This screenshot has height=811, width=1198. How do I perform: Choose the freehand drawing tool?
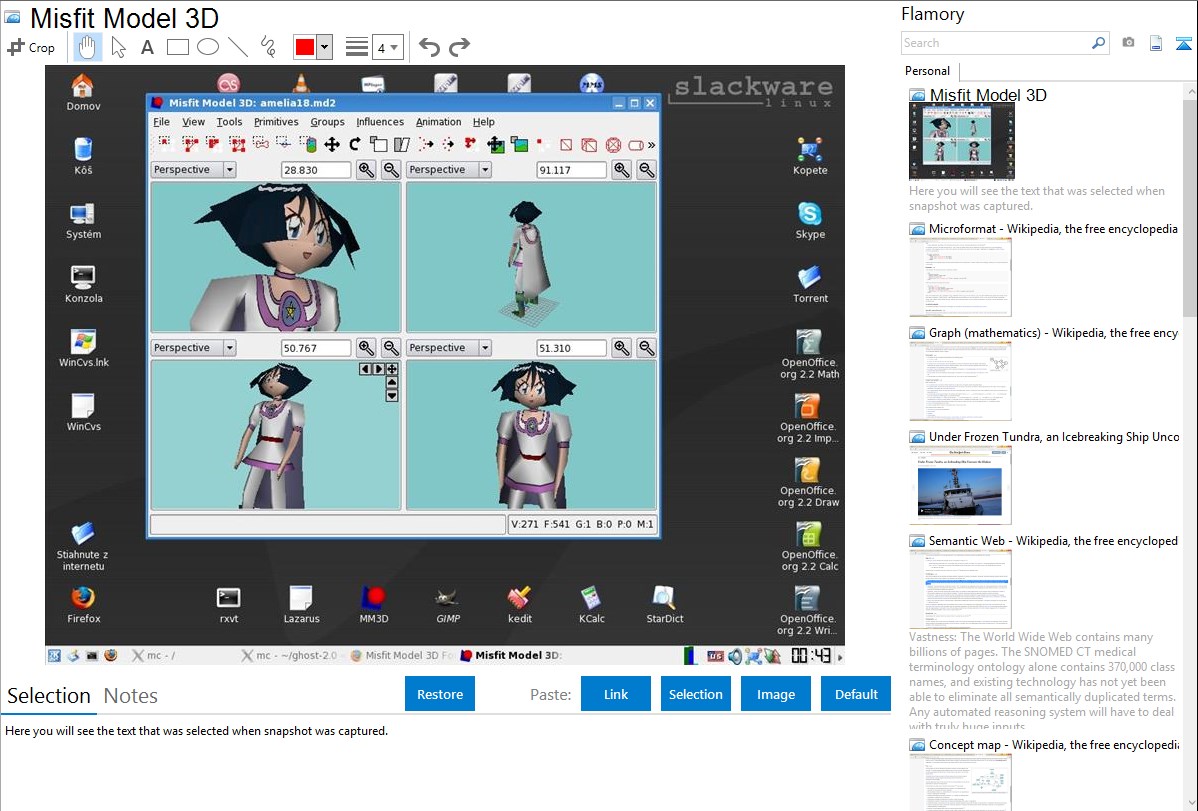pyautogui.click(x=268, y=47)
